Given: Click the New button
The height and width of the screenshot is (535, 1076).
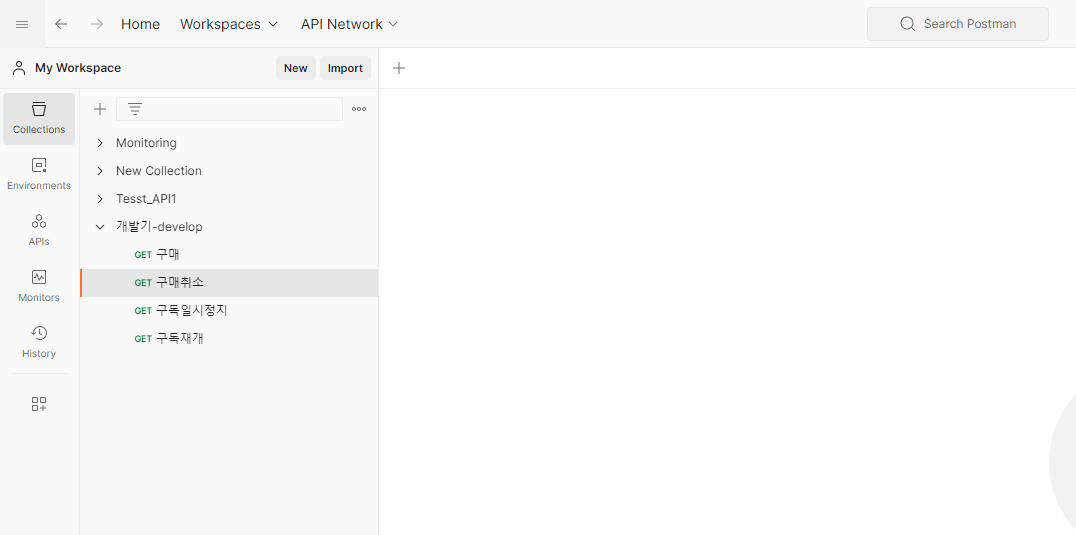Looking at the screenshot, I should [296, 68].
